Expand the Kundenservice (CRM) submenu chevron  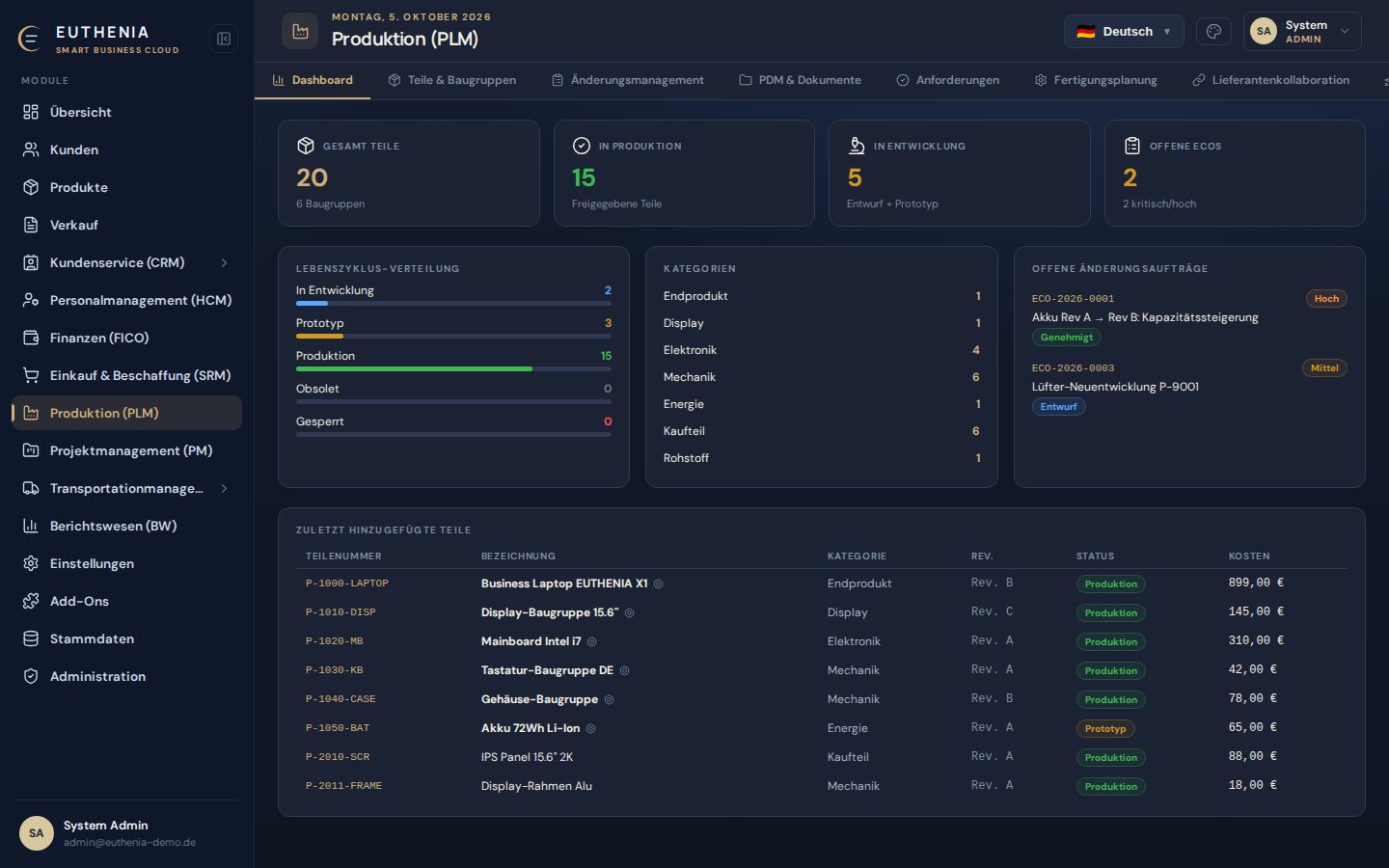(x=224, y=262)
